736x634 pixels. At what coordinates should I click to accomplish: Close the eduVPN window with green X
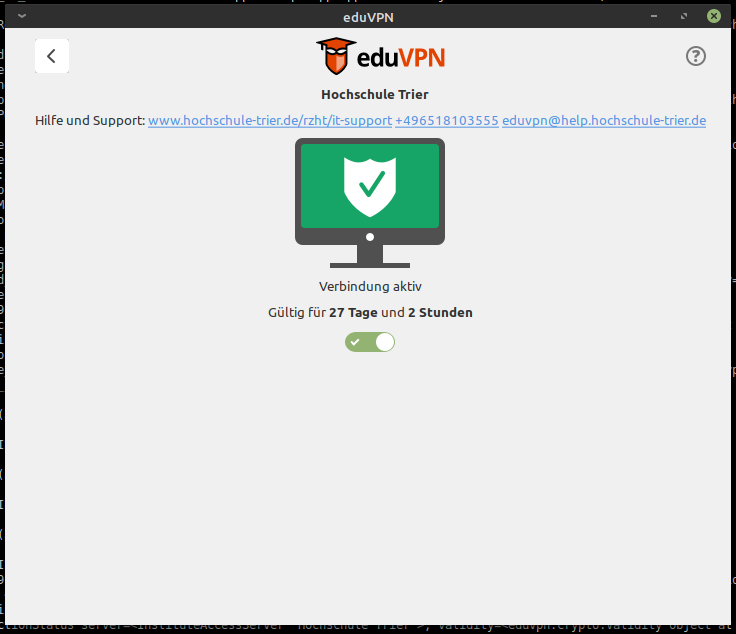point(713,16)
